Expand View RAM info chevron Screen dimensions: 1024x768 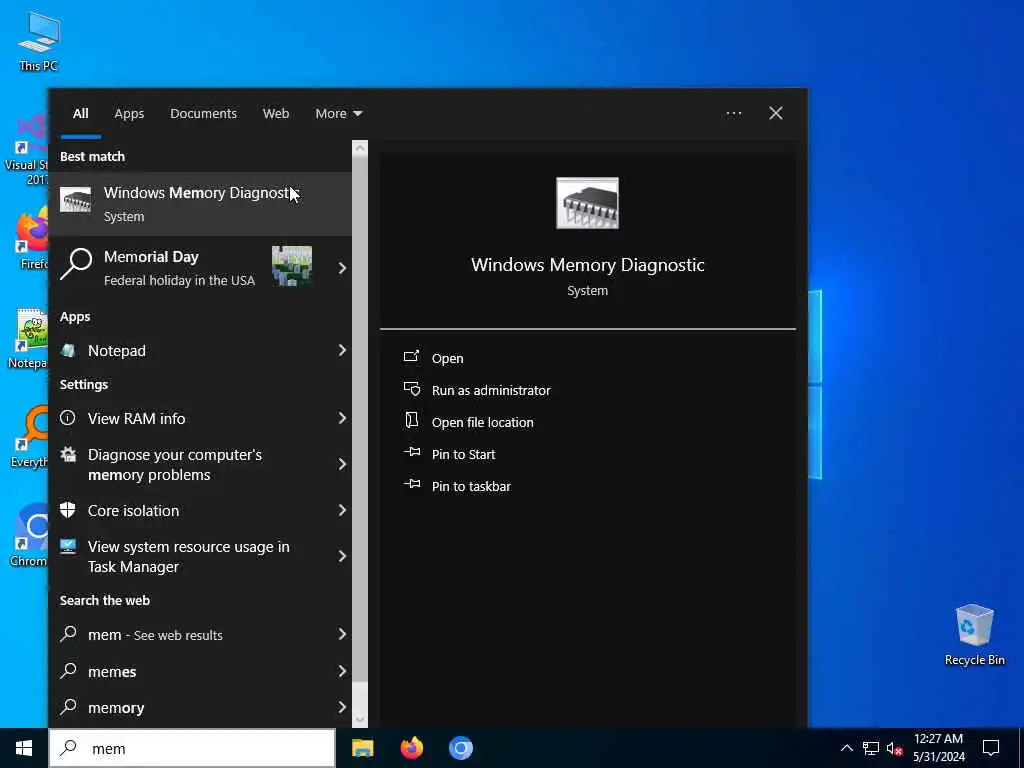(342, 419)
